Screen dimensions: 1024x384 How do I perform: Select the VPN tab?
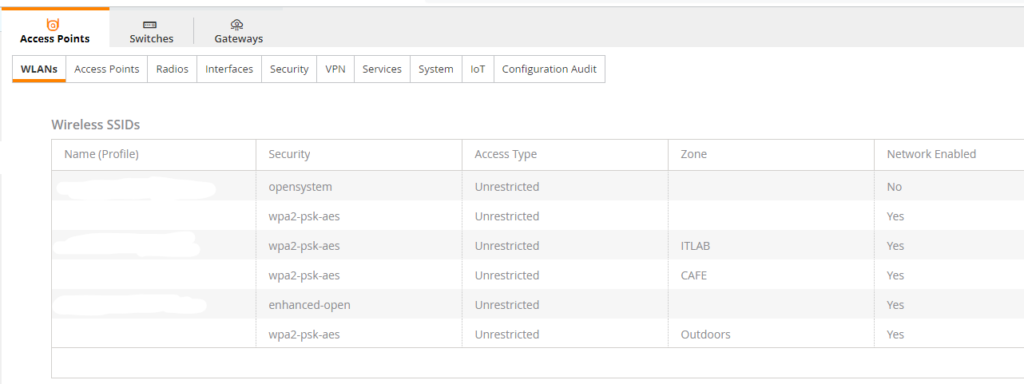[x=336, y=69]
